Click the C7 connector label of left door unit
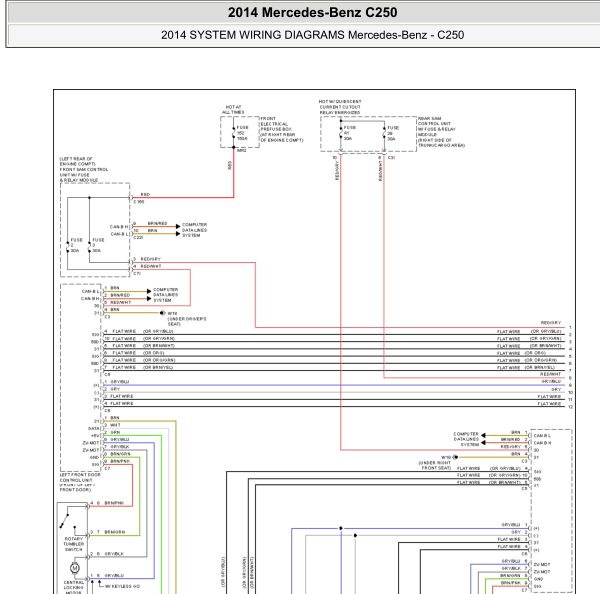The image size is (600, 594). click(x=107, y=468)
